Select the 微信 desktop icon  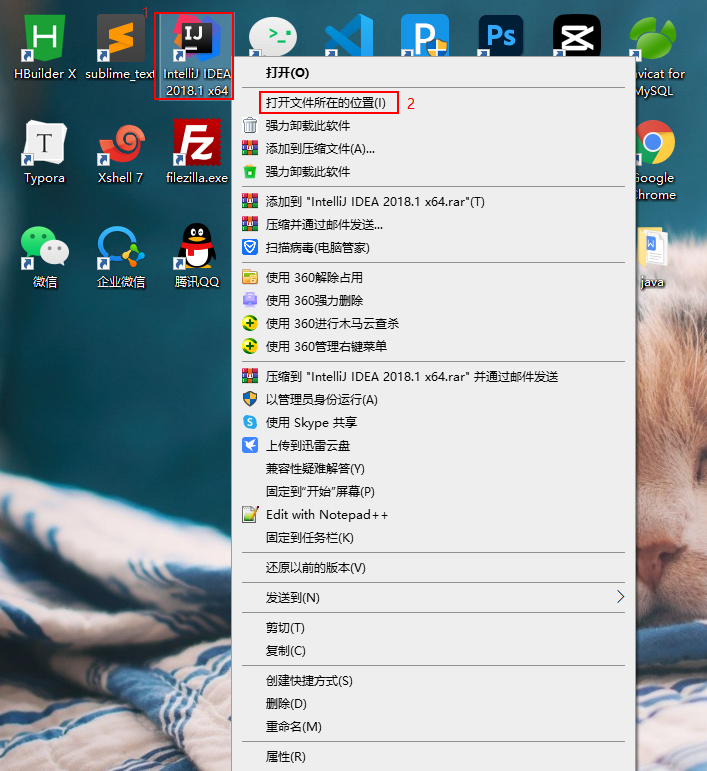coord(45,257)
